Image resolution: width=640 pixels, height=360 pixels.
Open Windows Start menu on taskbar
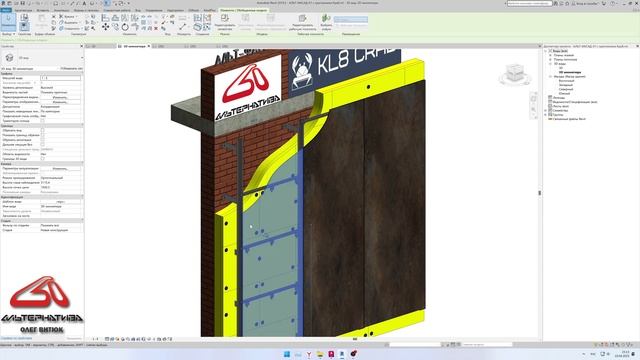point(287,354)
